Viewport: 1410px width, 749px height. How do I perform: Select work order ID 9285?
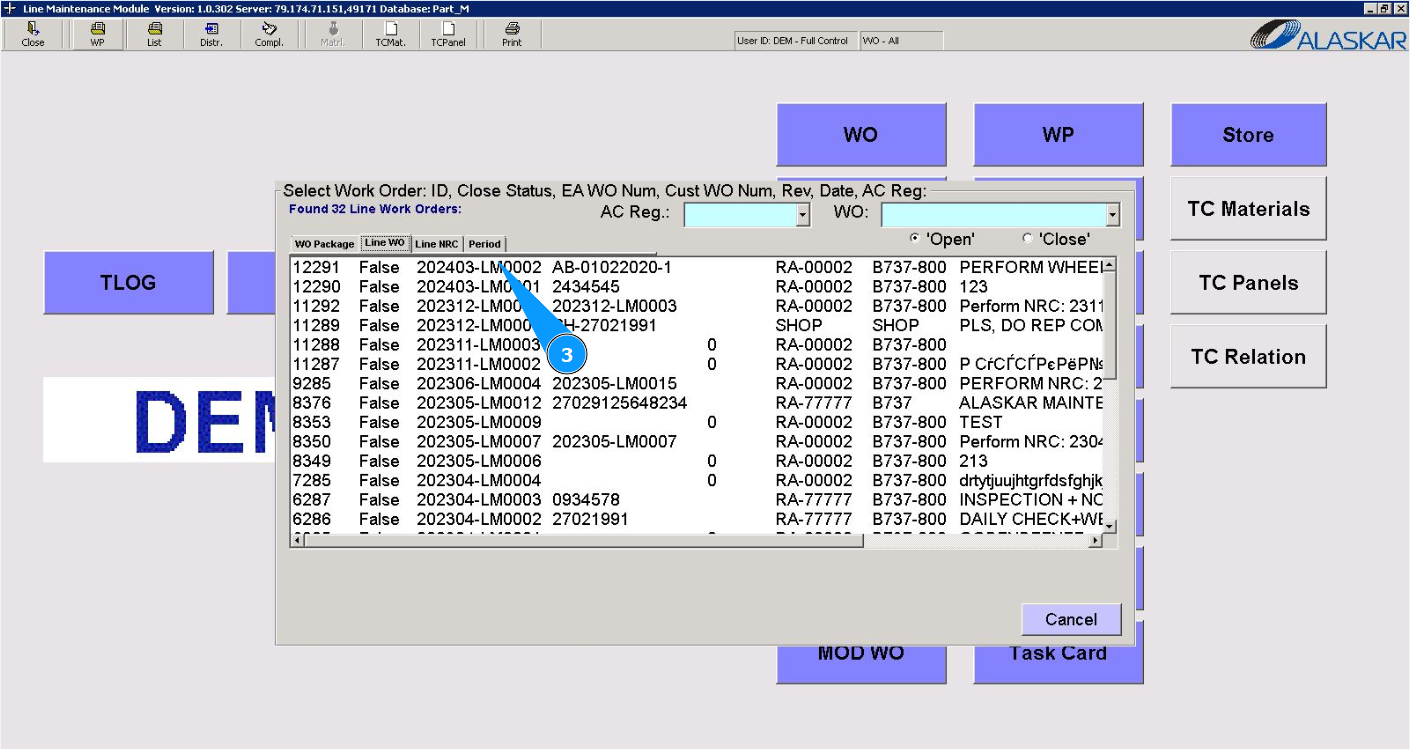pos(312,384)
